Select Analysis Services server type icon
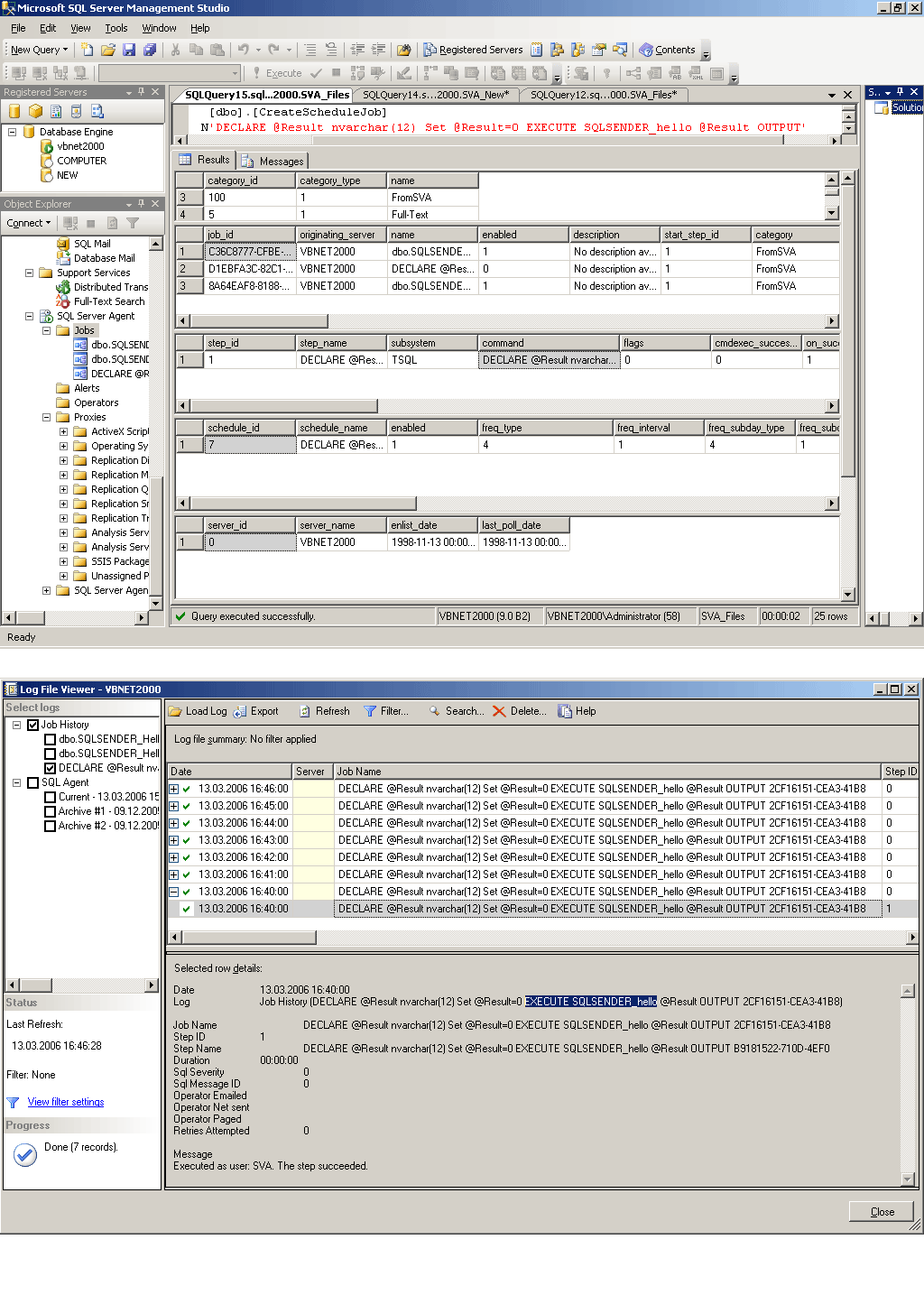The height and width of the screenshot is (1295, 924). pyautogui.click(x=35, y=111)
